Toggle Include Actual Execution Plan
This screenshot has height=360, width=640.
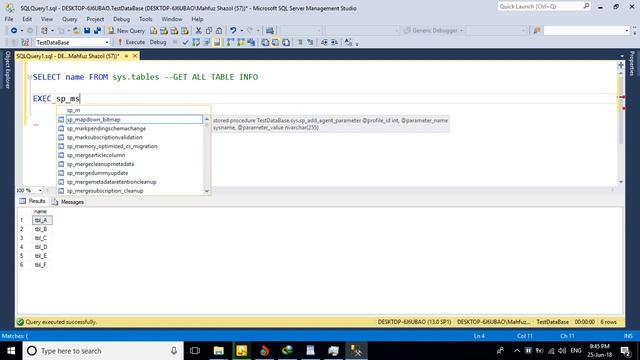coord(230,42)
